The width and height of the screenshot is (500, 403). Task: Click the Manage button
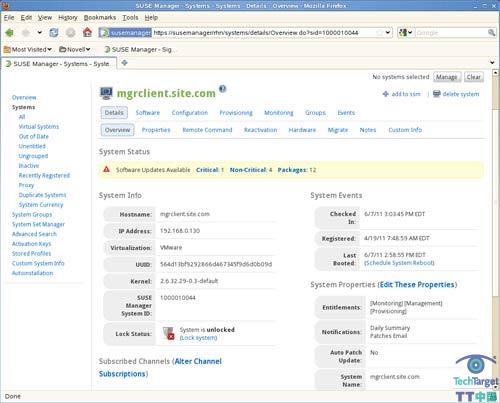tap(447, 77)
